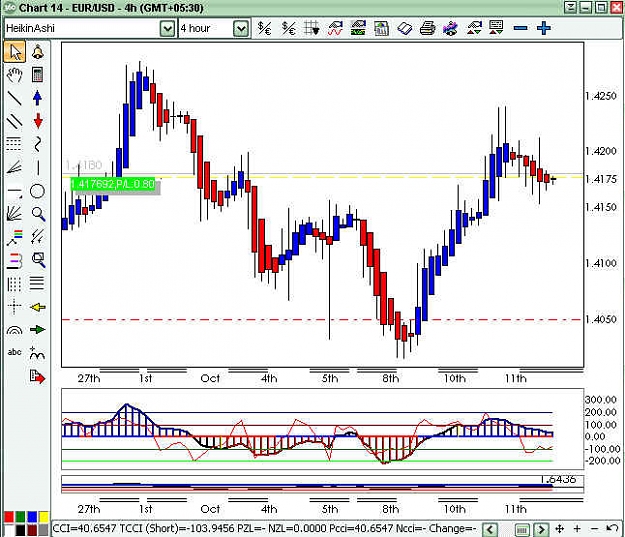
Task: Open the alert bell tool
Action: click(x=37, y=52)
